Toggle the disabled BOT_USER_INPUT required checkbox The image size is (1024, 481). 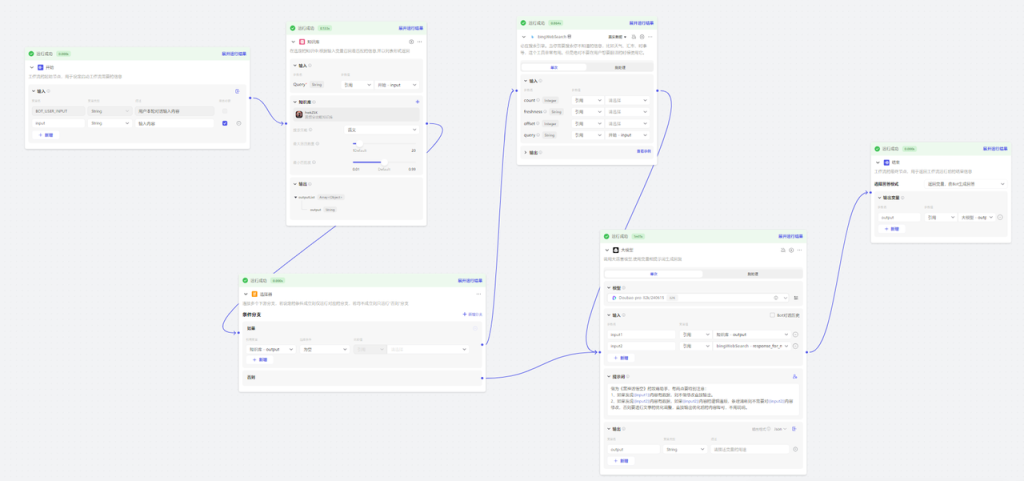pos(225,112)
